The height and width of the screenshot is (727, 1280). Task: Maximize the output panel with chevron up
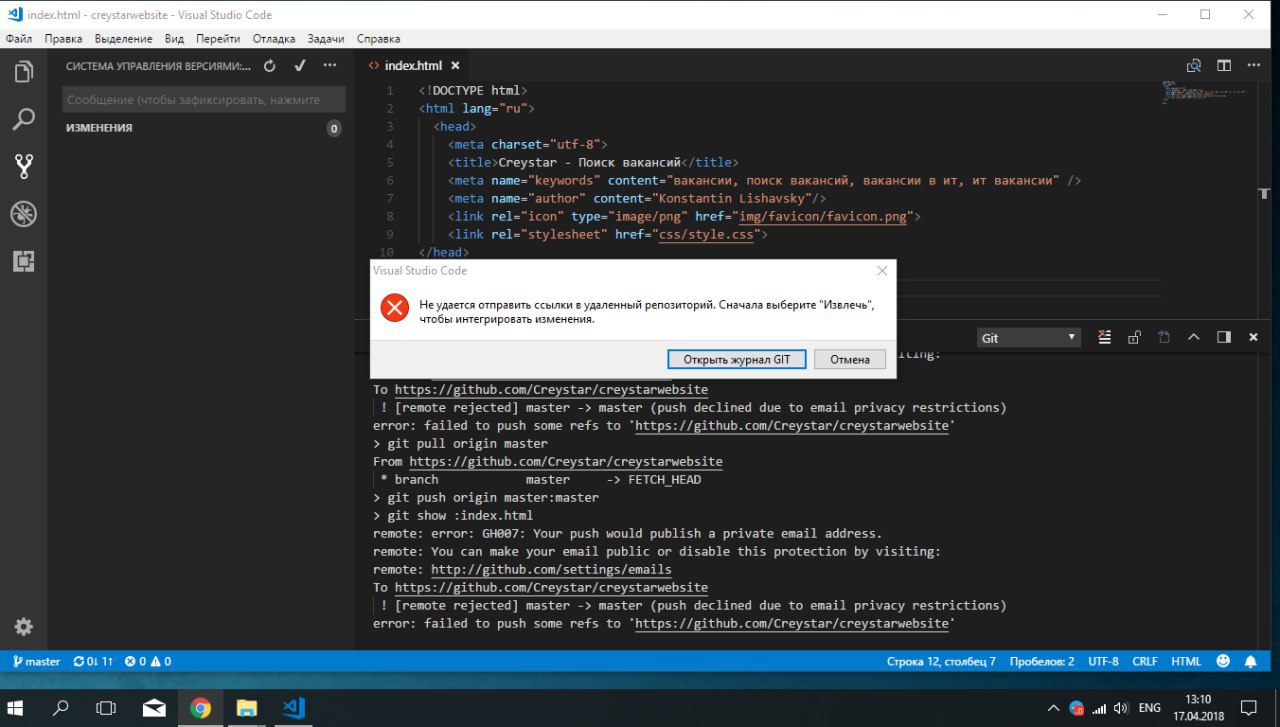pyautogui.click(x=1193, y=337)
